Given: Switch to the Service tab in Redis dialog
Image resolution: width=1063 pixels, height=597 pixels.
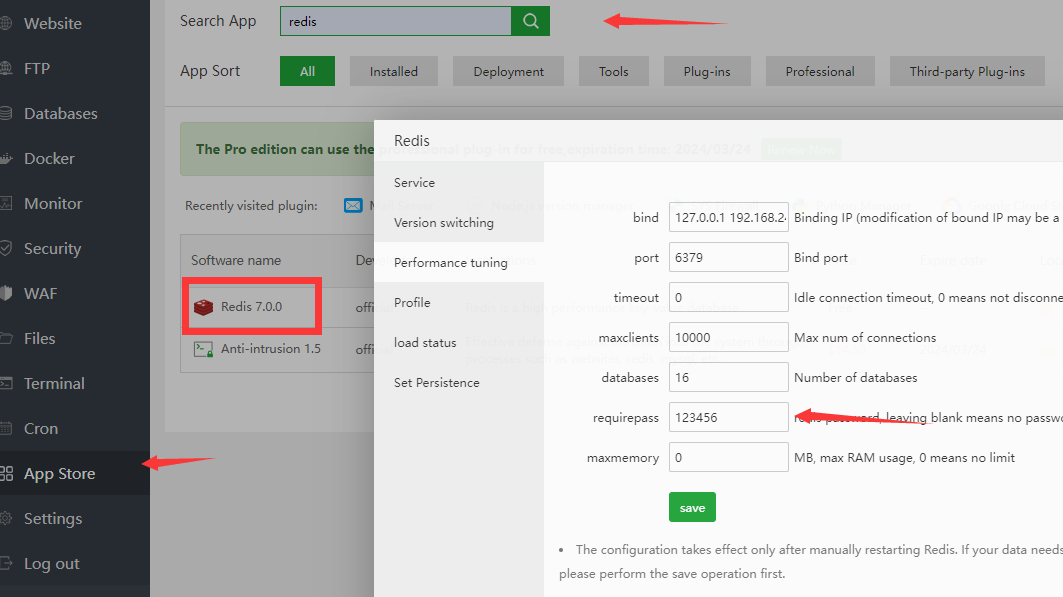Looking at the screenshot, I should tap(414, 183).
